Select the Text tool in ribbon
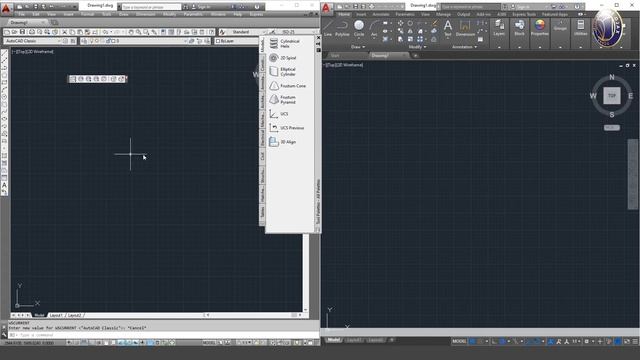 (x=448, y=28)
